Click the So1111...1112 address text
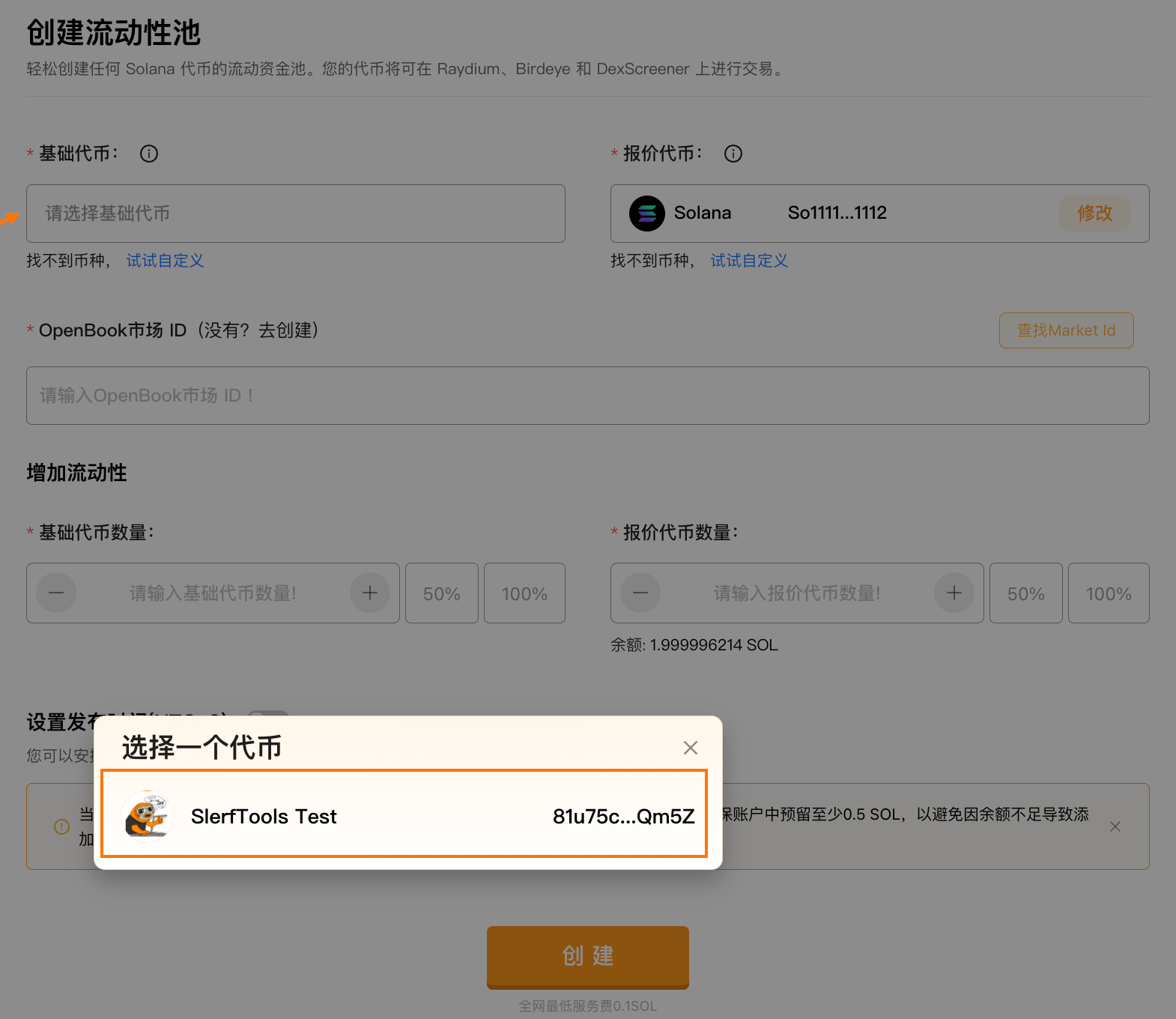 point(837,213)
